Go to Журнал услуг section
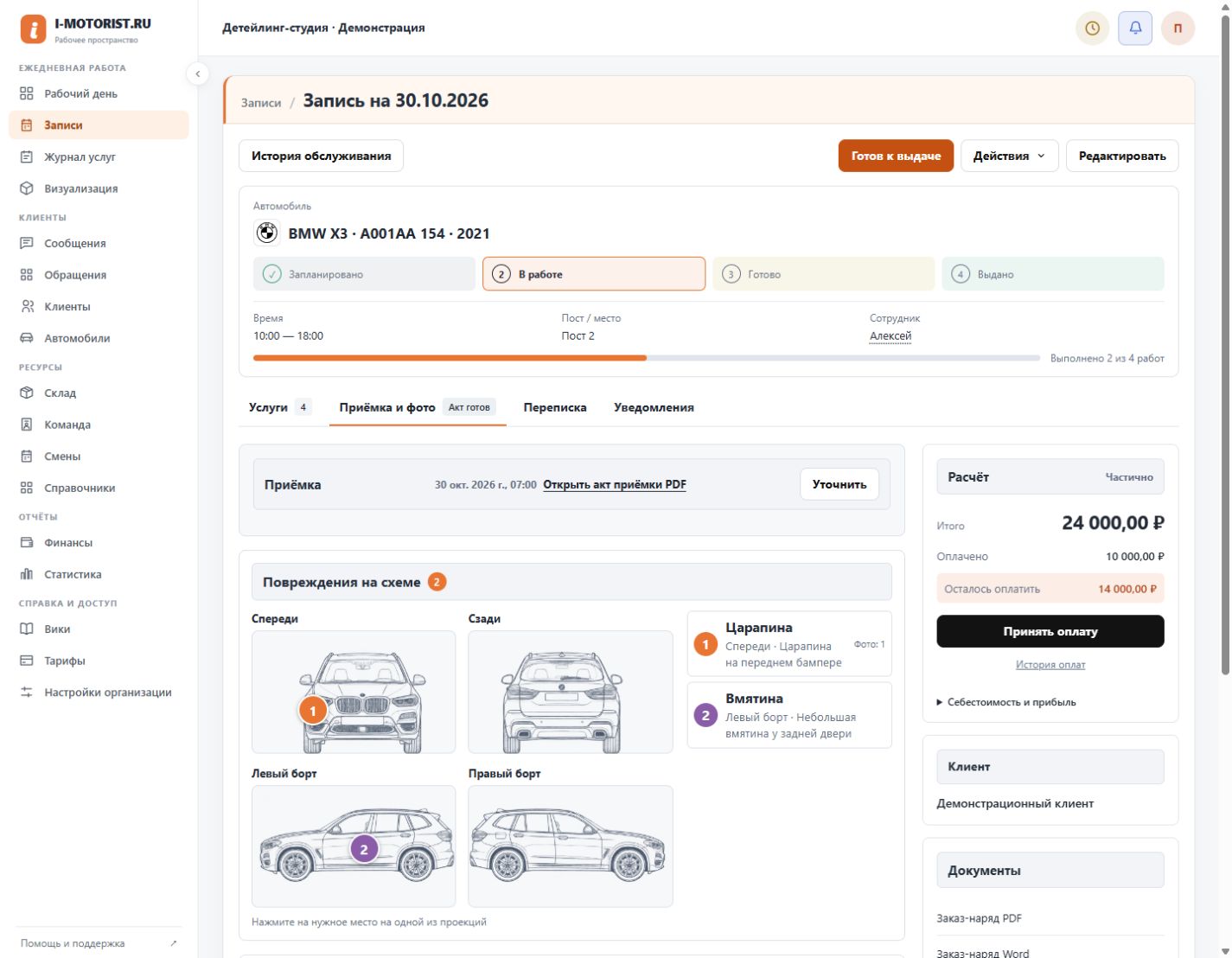This screenshot has height=958, width=1232. (99, 156)
